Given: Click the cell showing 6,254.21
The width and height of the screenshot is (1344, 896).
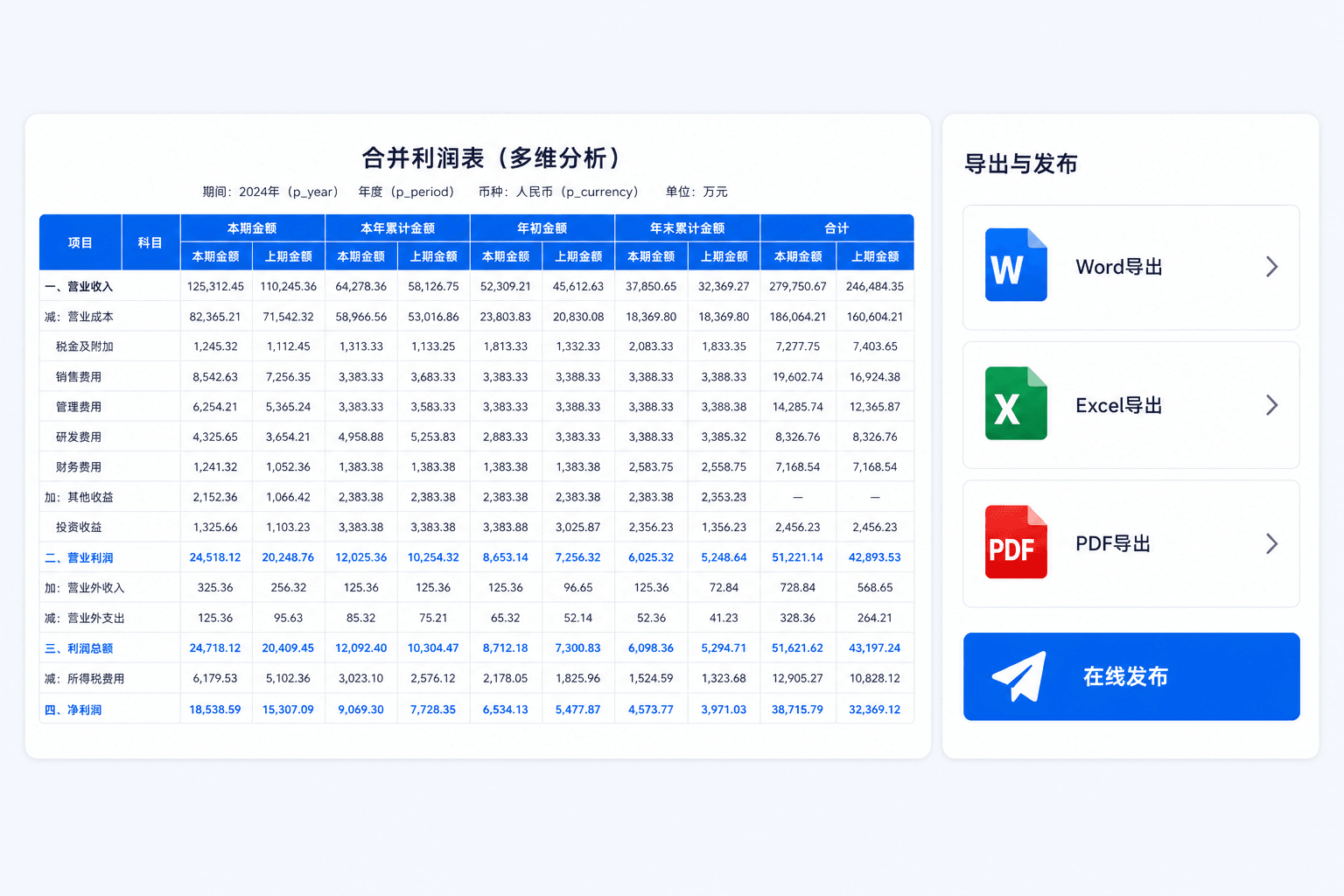Looking at the screenshot, I should click(x=215, y=407).
